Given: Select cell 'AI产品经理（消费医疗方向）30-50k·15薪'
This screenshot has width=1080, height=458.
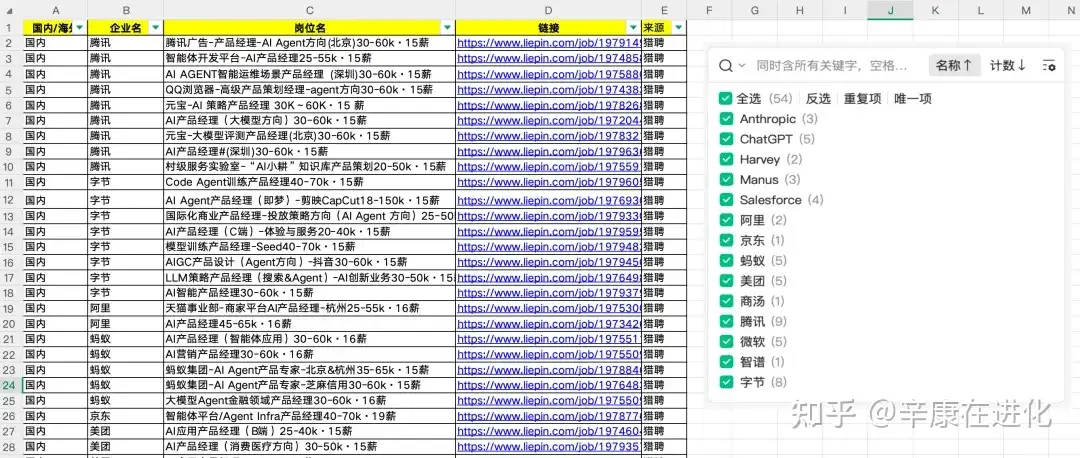Looking at the screenshot, I should pos(309,446).
